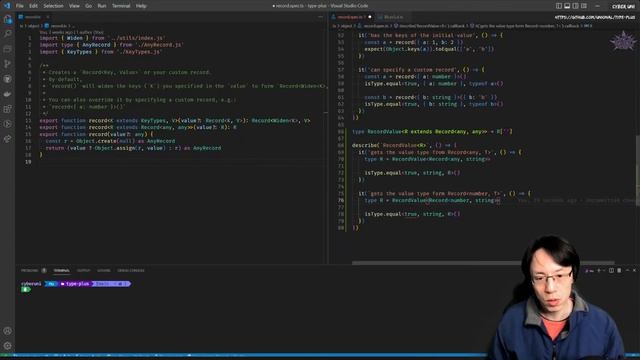Open the Extensions view in activity bar
Screen dimensions: 640x360
[7, 109]
